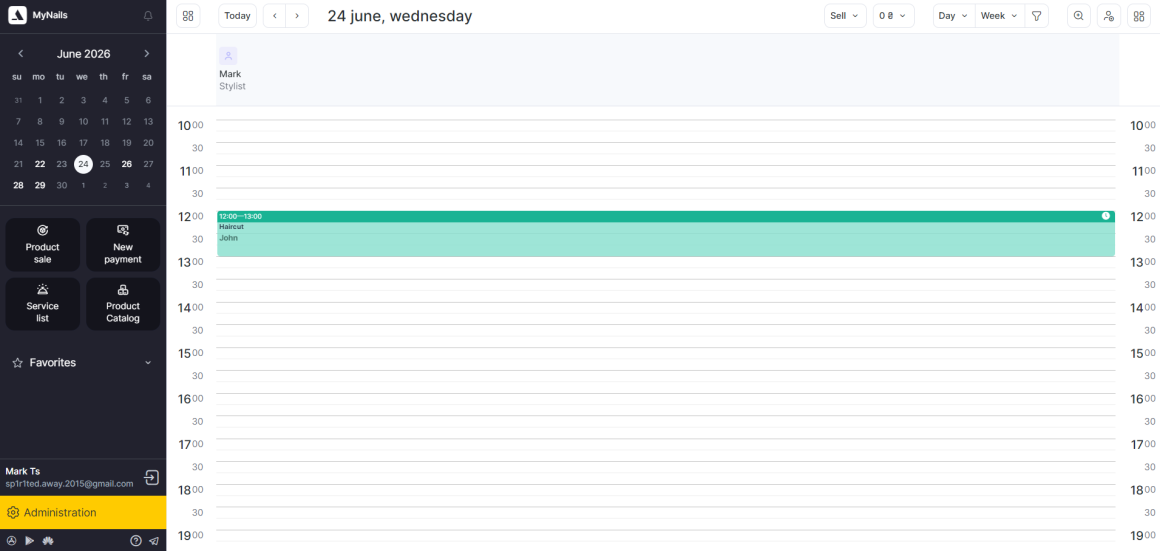This screenshot has height=551, width=1160.
Task: Select June 29 in mini calendar
Action: (x=40, y=185)
